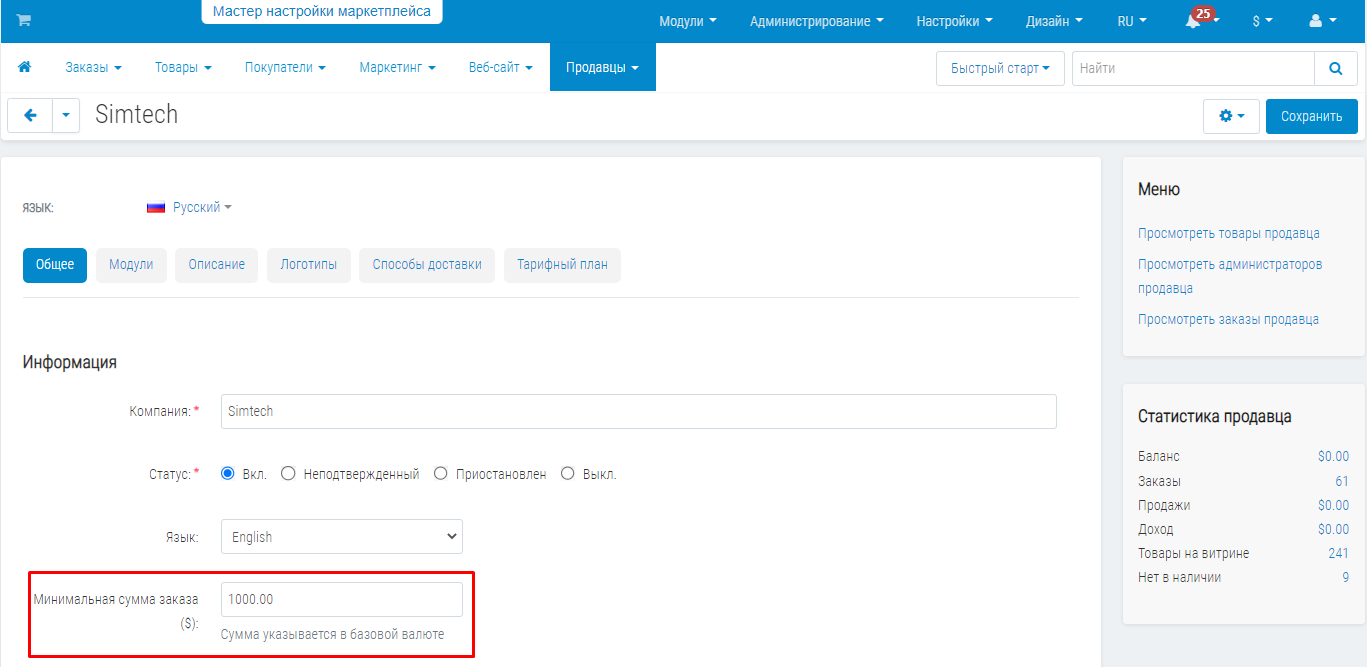
Task: Switch to the 'Тарифный план' tab
Action: [x=562, y=265]
